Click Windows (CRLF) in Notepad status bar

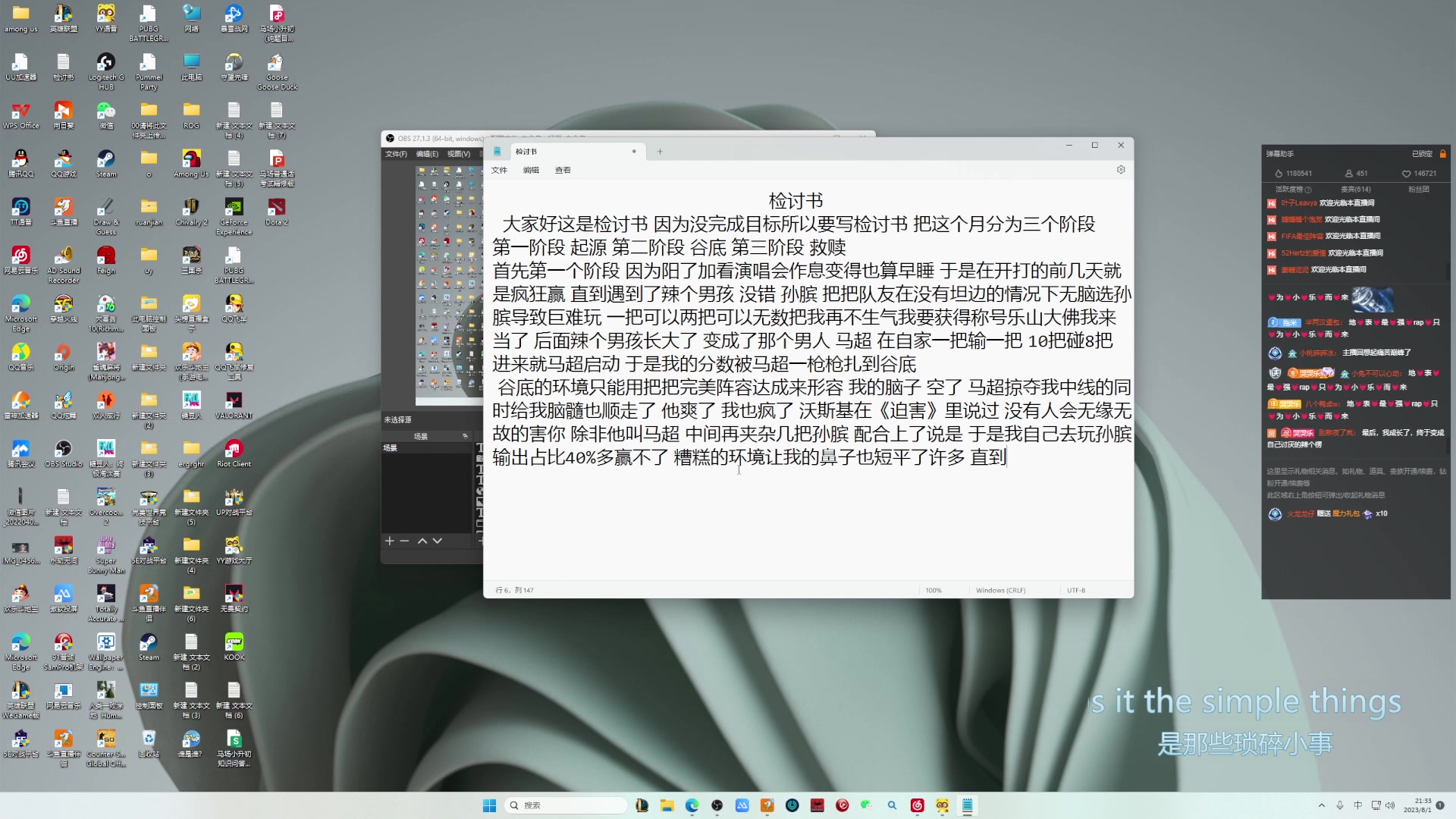1000,590
